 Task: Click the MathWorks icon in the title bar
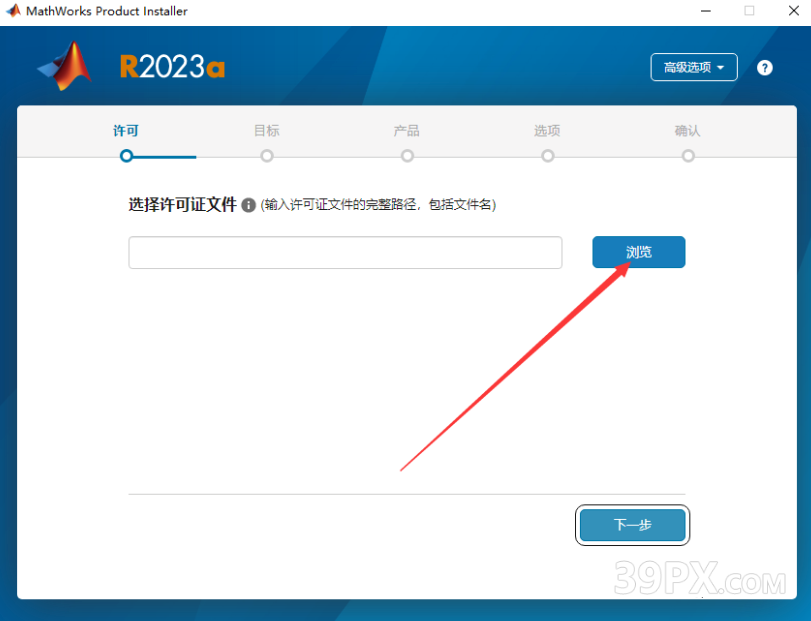(13, 10)
